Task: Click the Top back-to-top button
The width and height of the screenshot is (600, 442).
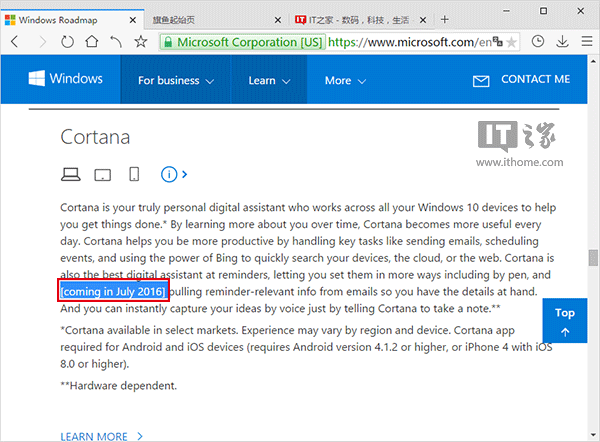Action: pos(564,321)
